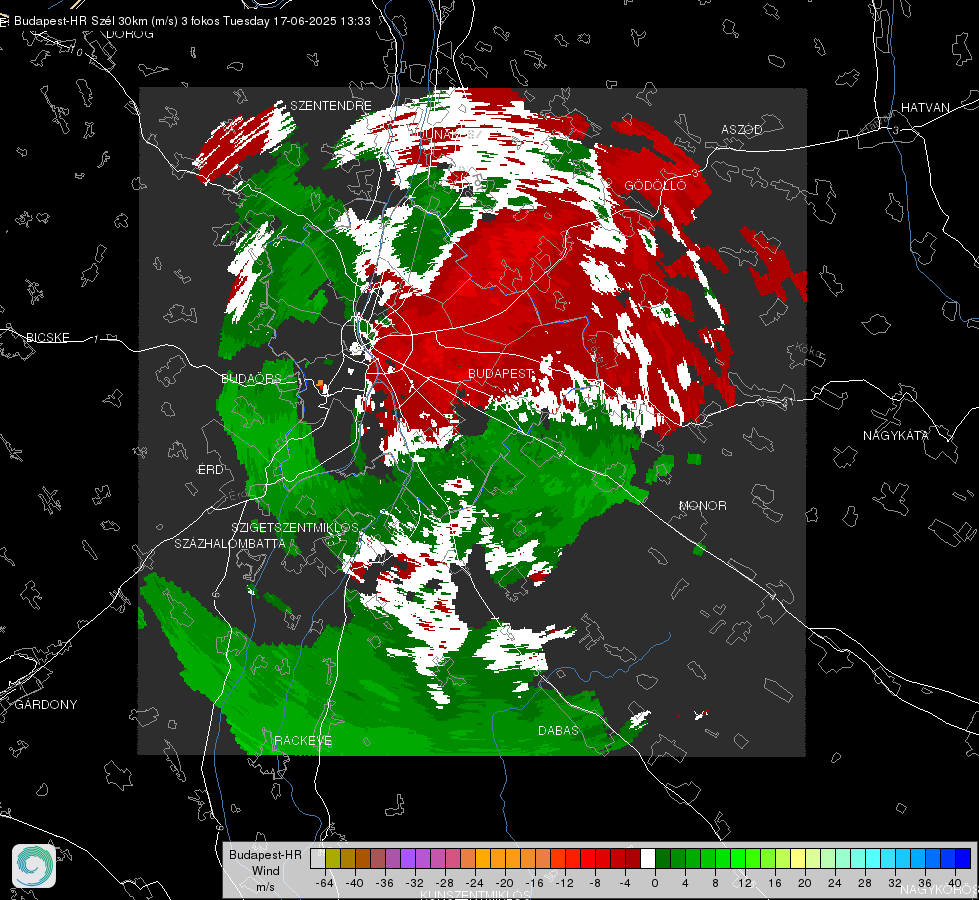The image size is (979, 900).
Task: Click the '-16' legend value
Action: pos(534,883)
